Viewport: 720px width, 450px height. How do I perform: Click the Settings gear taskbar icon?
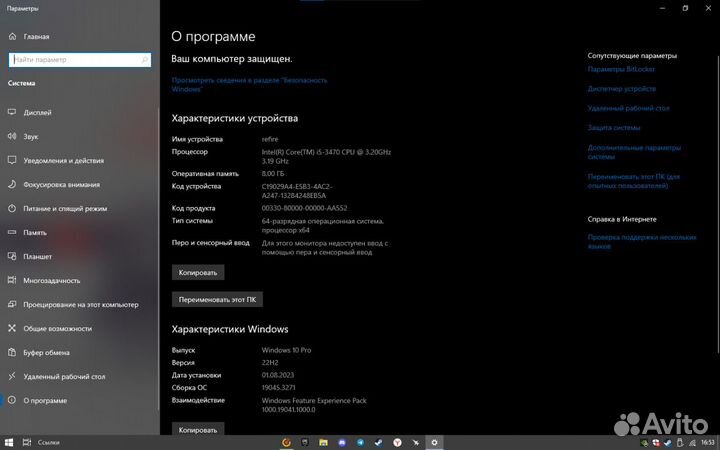click(x=434, y=443)
